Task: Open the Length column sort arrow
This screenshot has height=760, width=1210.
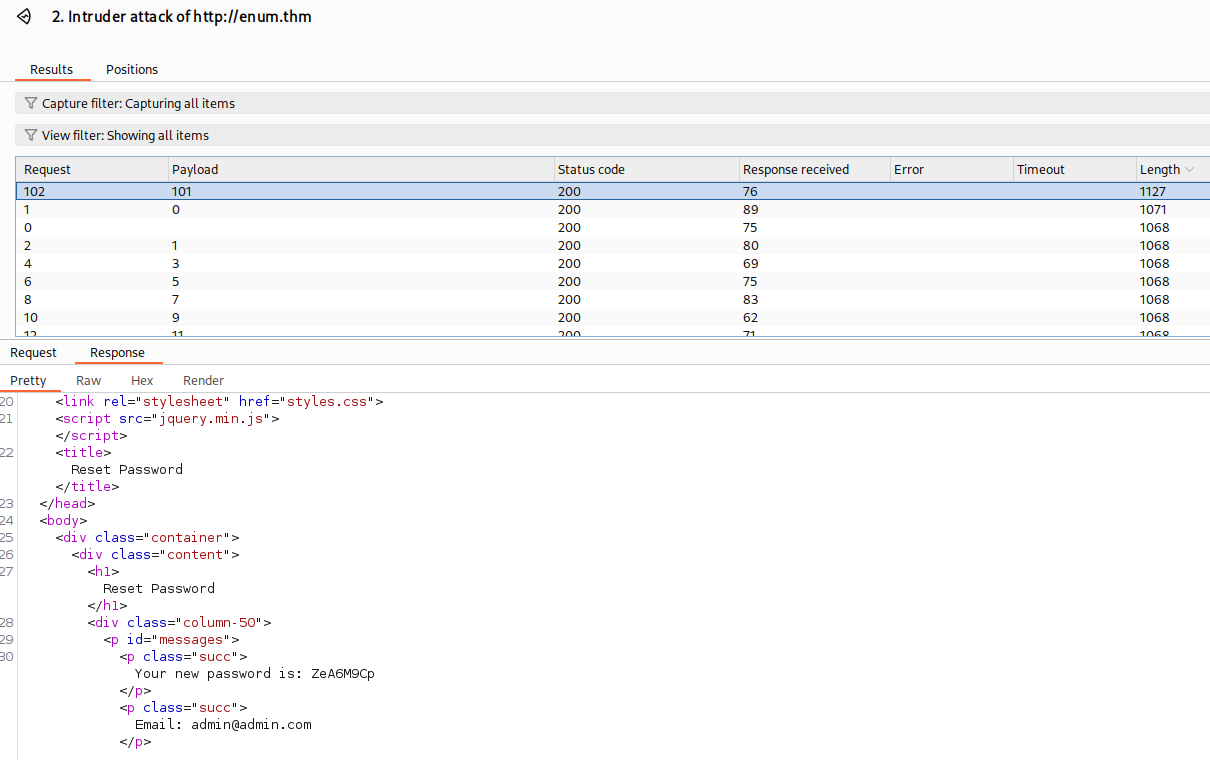Action: coord(1189,170)
